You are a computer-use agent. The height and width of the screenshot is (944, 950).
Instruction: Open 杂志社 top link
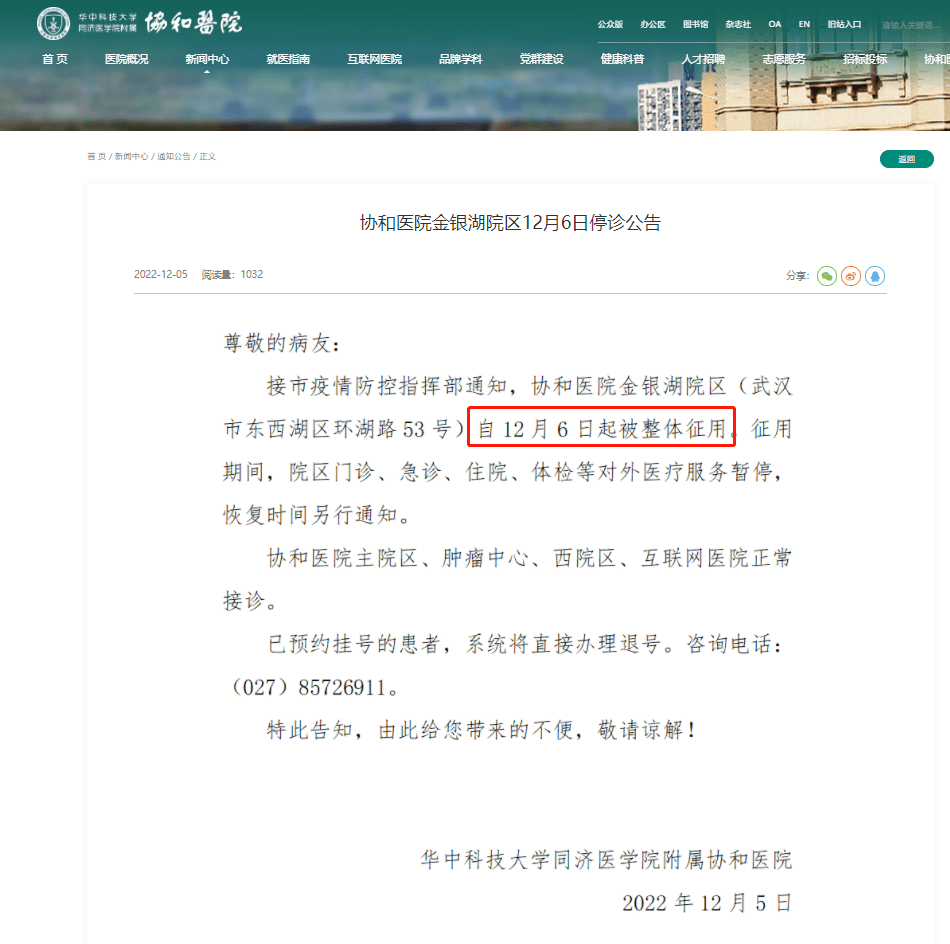[738, 24]
